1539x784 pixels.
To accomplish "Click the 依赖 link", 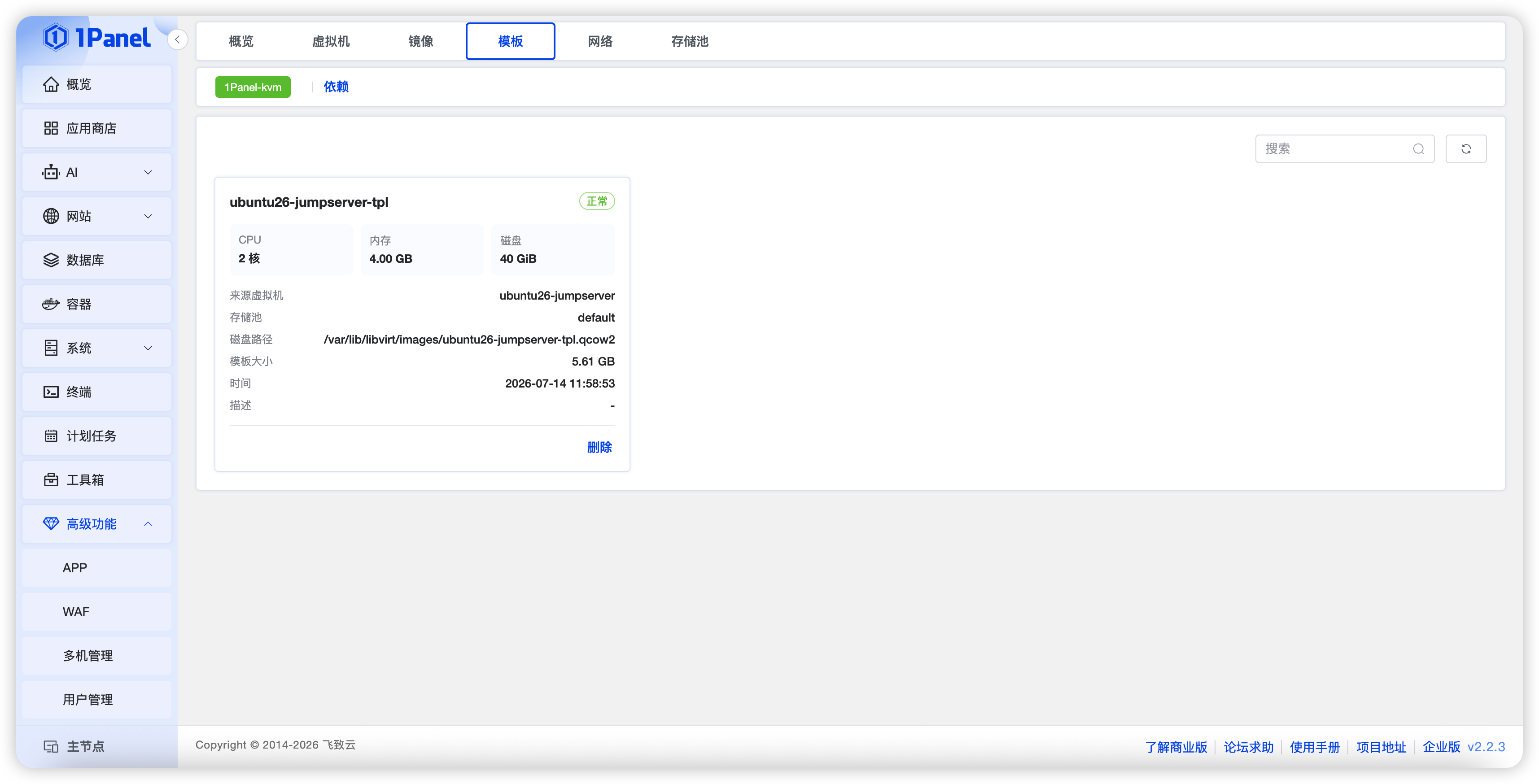I will click(x=336, y=87).
